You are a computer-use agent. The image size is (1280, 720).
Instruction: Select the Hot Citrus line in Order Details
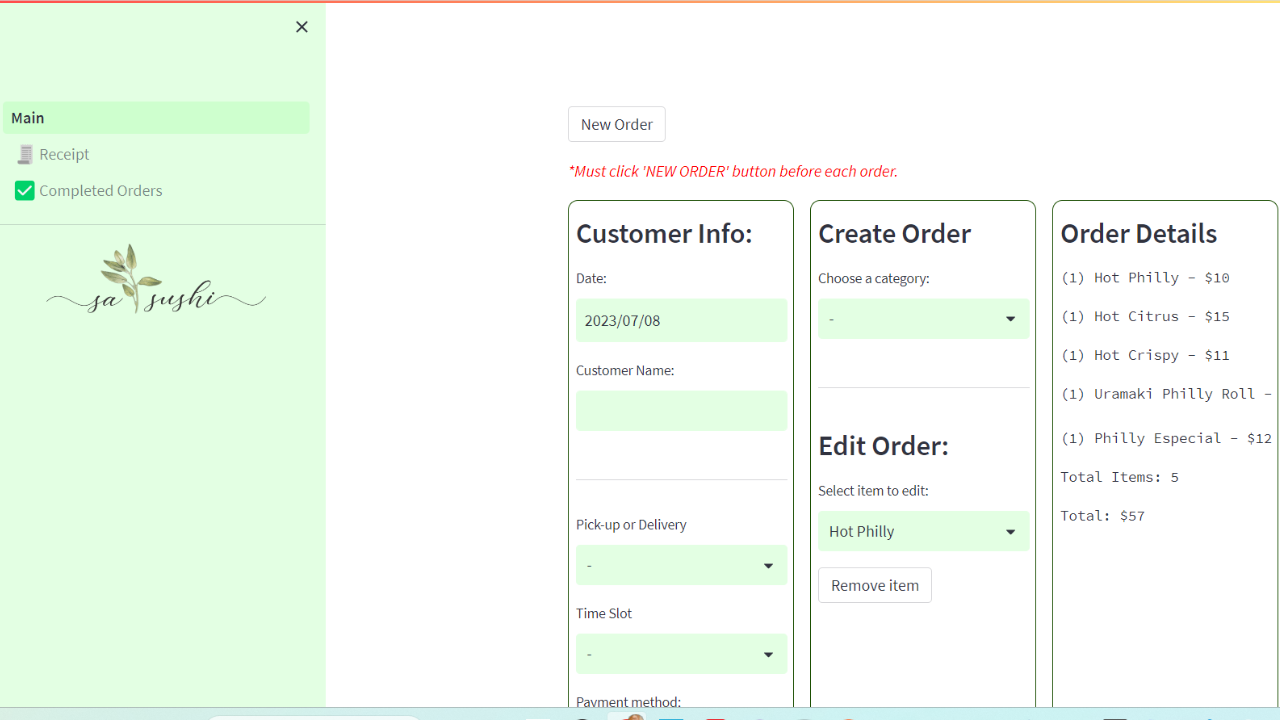pyautogui.click(x=1145, y=316)
